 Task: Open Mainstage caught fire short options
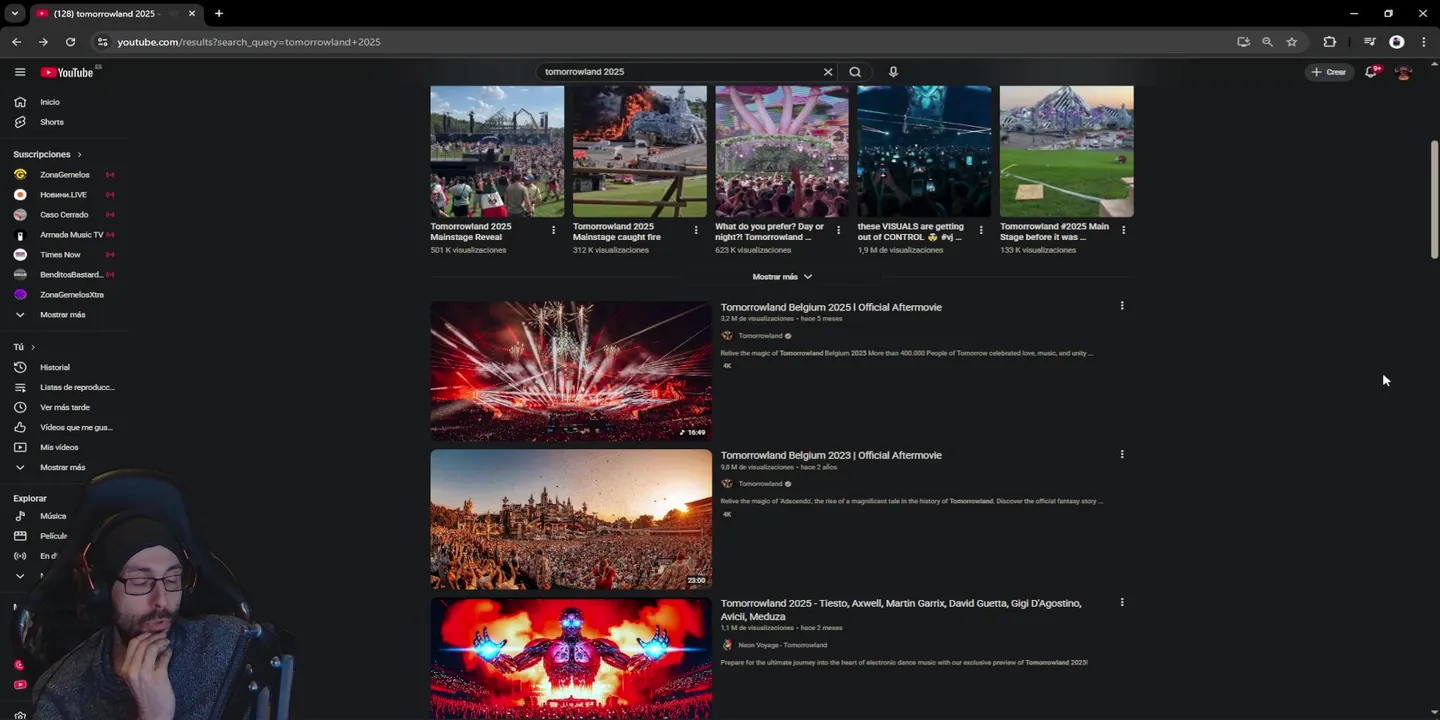point(696,230)
